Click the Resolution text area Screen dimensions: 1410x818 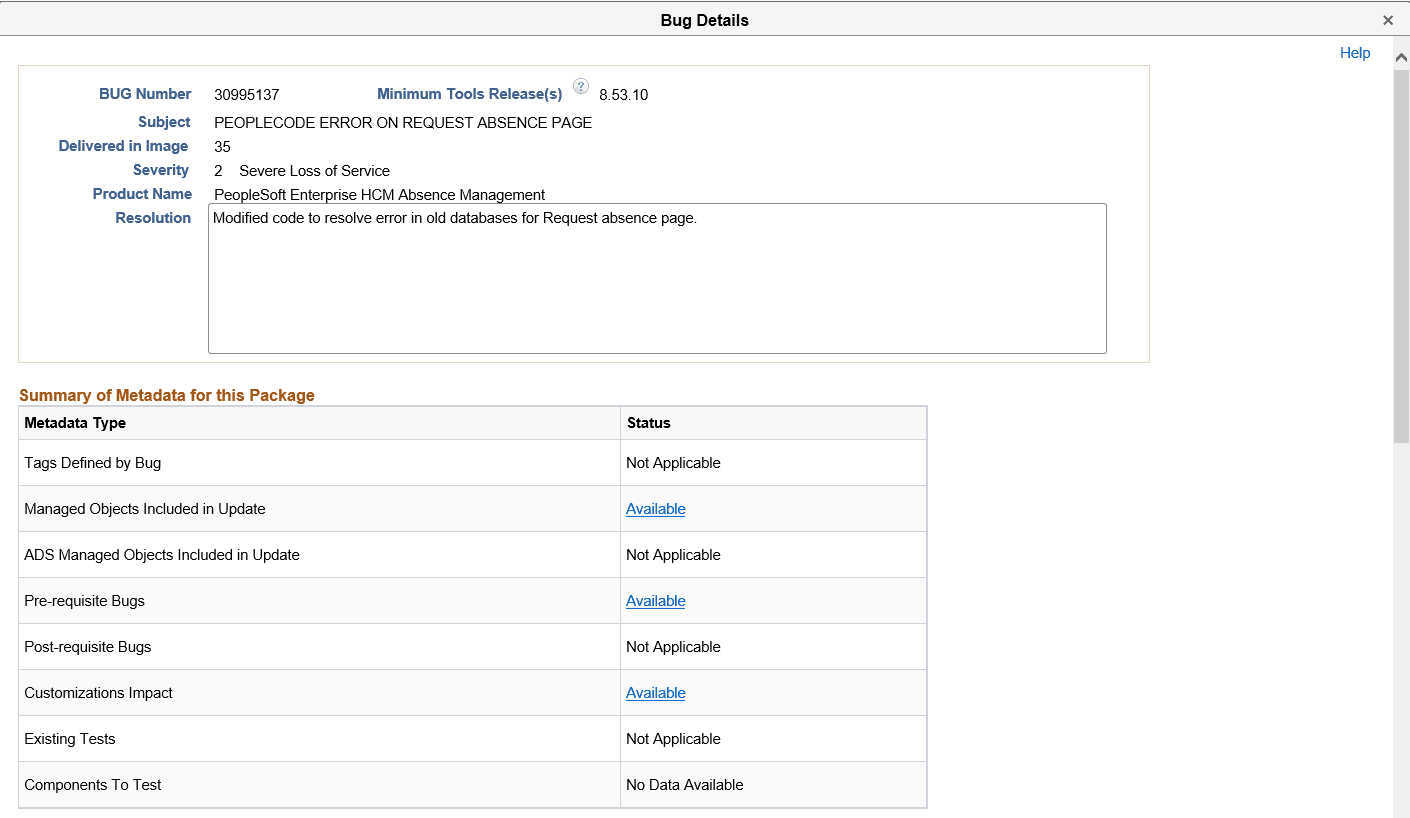(657, 278)
